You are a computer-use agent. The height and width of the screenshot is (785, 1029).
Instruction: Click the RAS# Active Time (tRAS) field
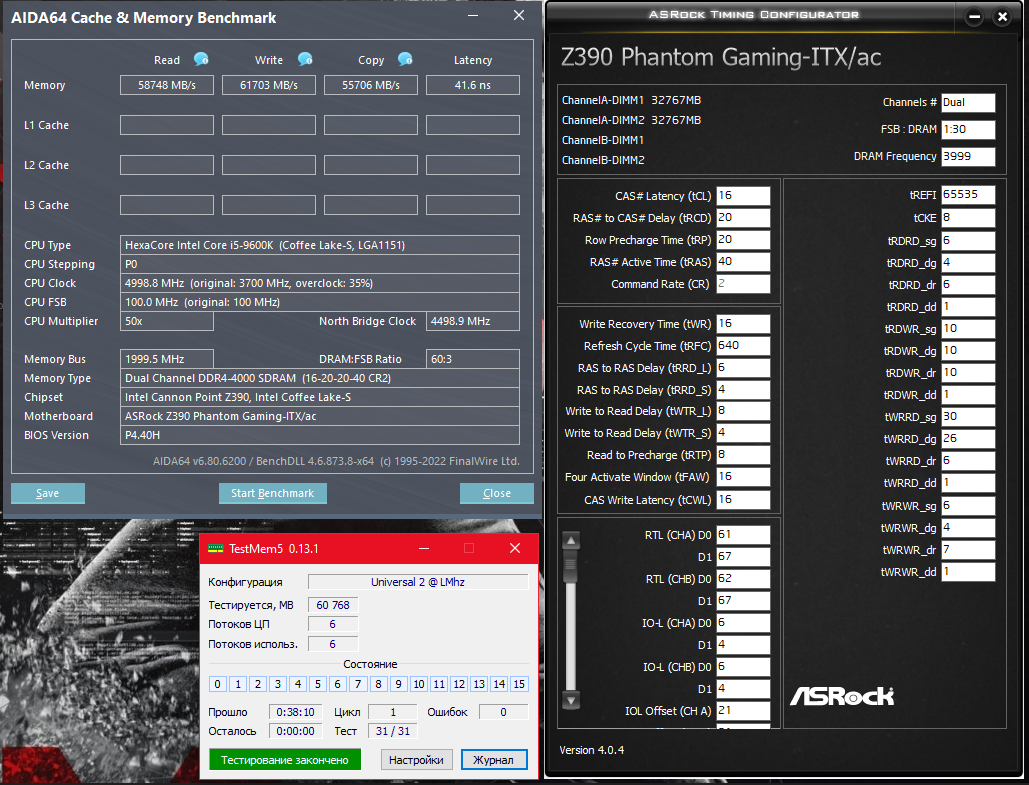pyautogui.click(x=743, y=262)
